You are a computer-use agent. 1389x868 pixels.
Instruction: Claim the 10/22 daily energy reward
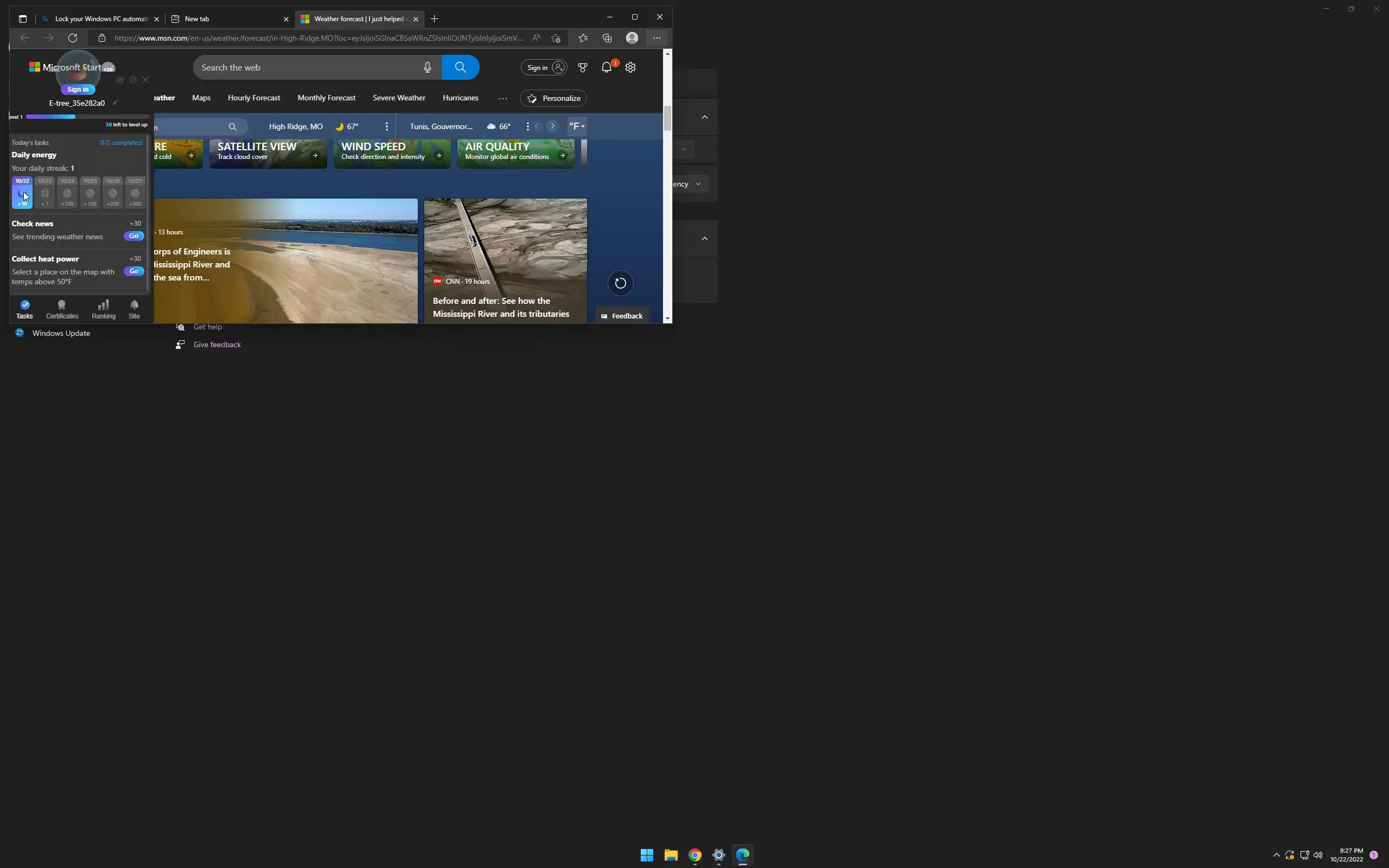[22, 193]
